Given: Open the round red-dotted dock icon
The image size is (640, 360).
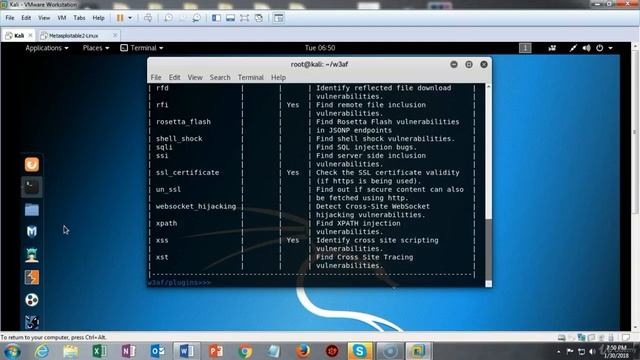Looking at the screenshot, I should (32, 300).
